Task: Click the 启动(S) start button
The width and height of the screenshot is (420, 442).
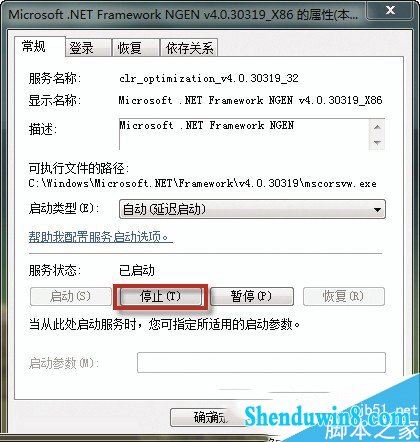Action: pyautogui.click(x=70, y=296)
